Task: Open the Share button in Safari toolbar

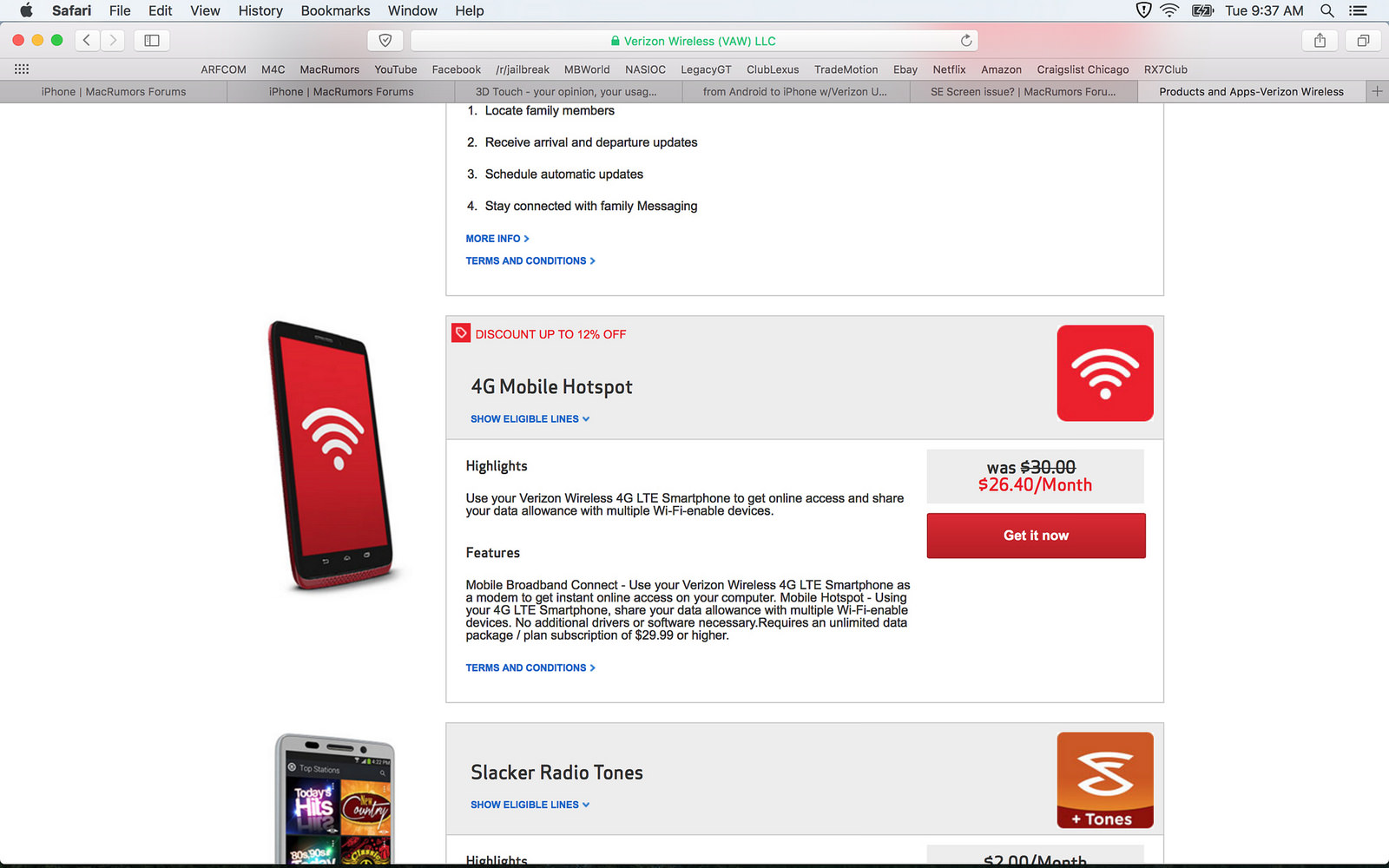Action: (x=1320, y=40)
